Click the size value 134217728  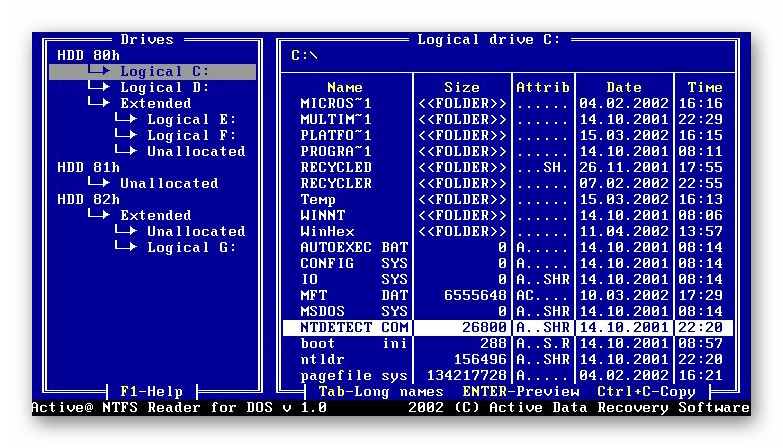click(466, 375)
